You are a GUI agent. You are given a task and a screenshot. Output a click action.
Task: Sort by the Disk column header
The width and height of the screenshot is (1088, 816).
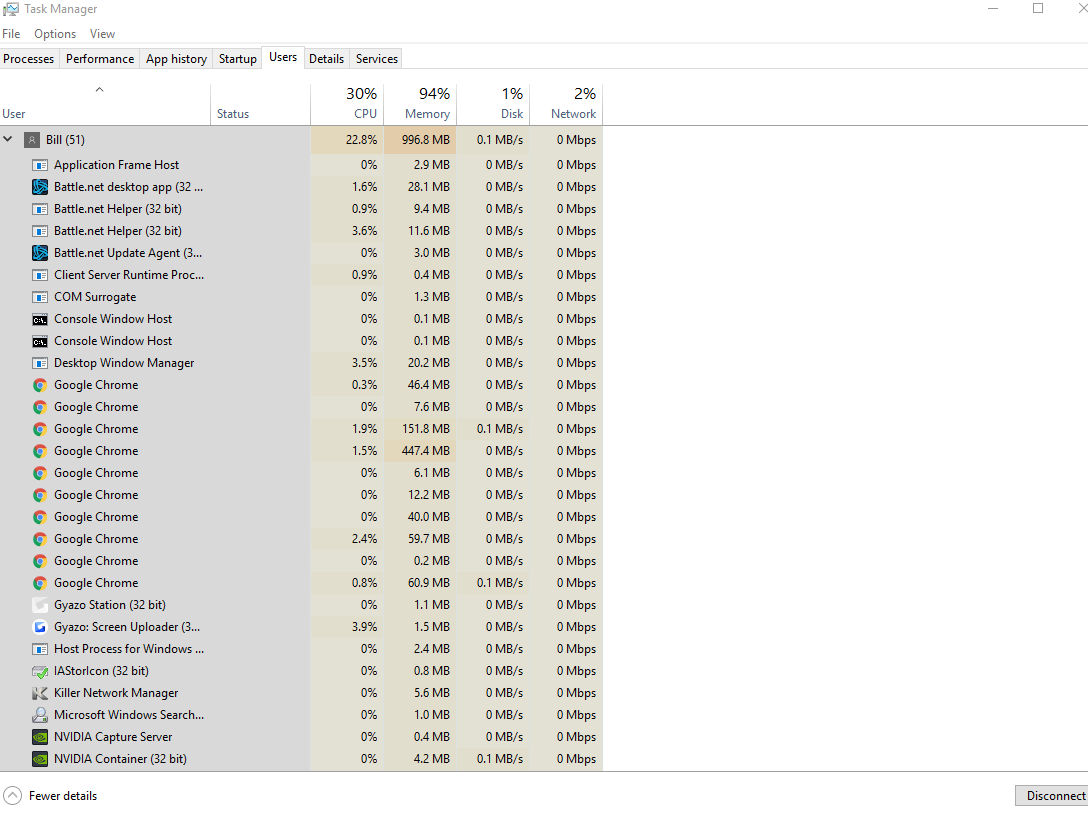point(493,104)
